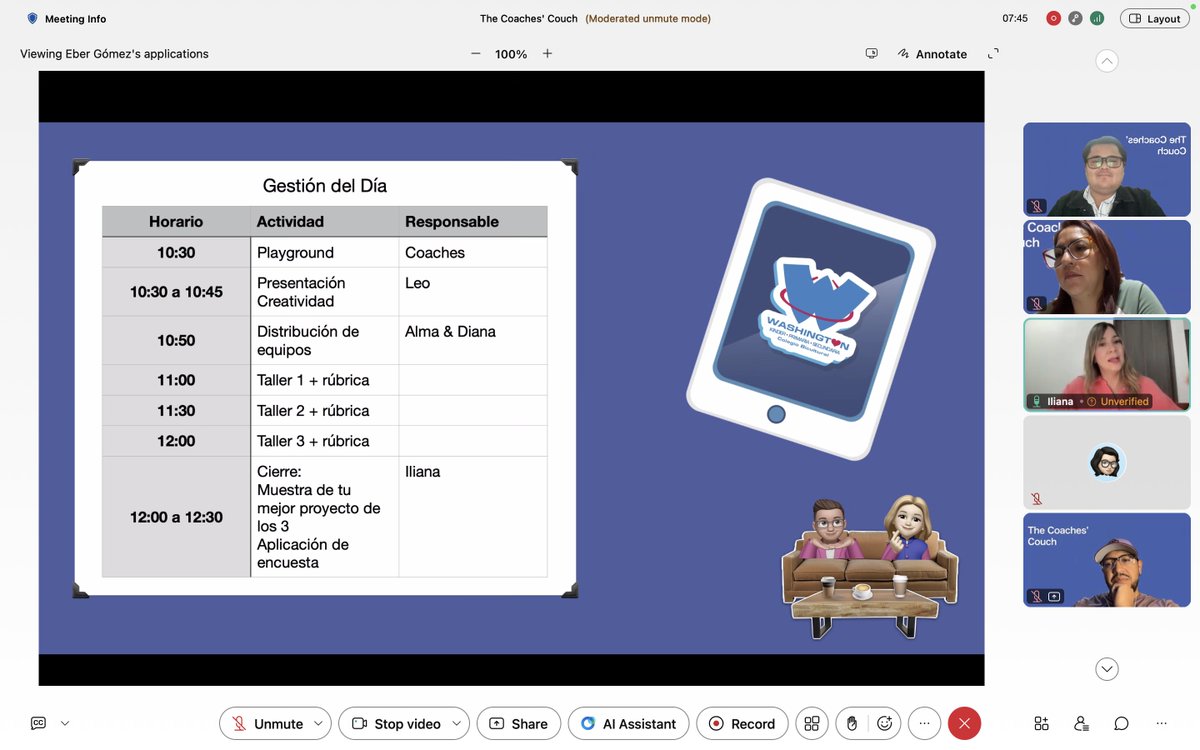
Task: Start recording with the Record button
Action: (x=742, y=723)
